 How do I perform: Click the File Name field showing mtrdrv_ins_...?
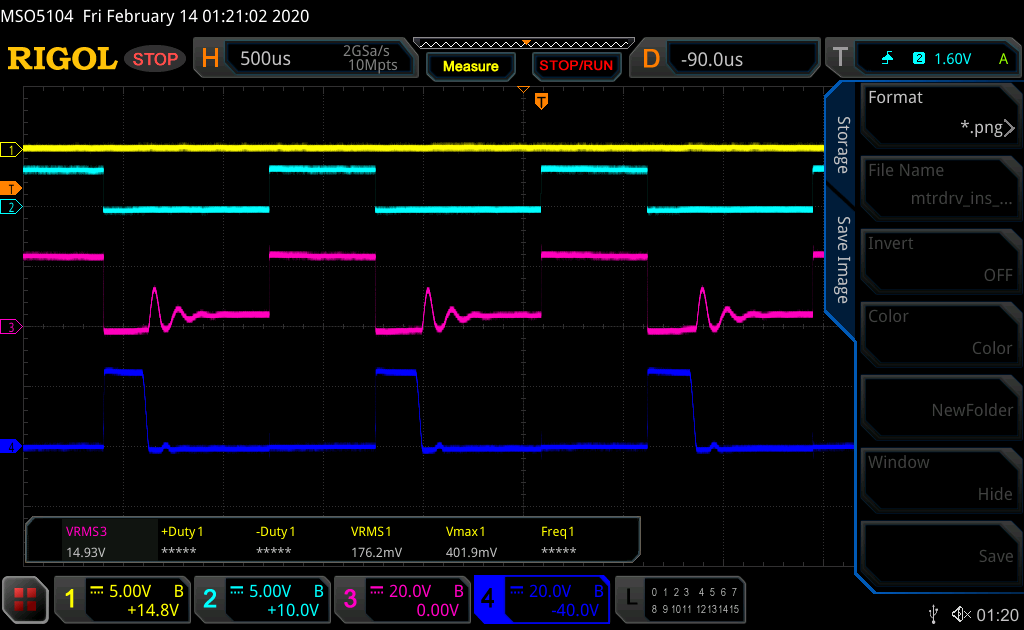click(940, 188)
